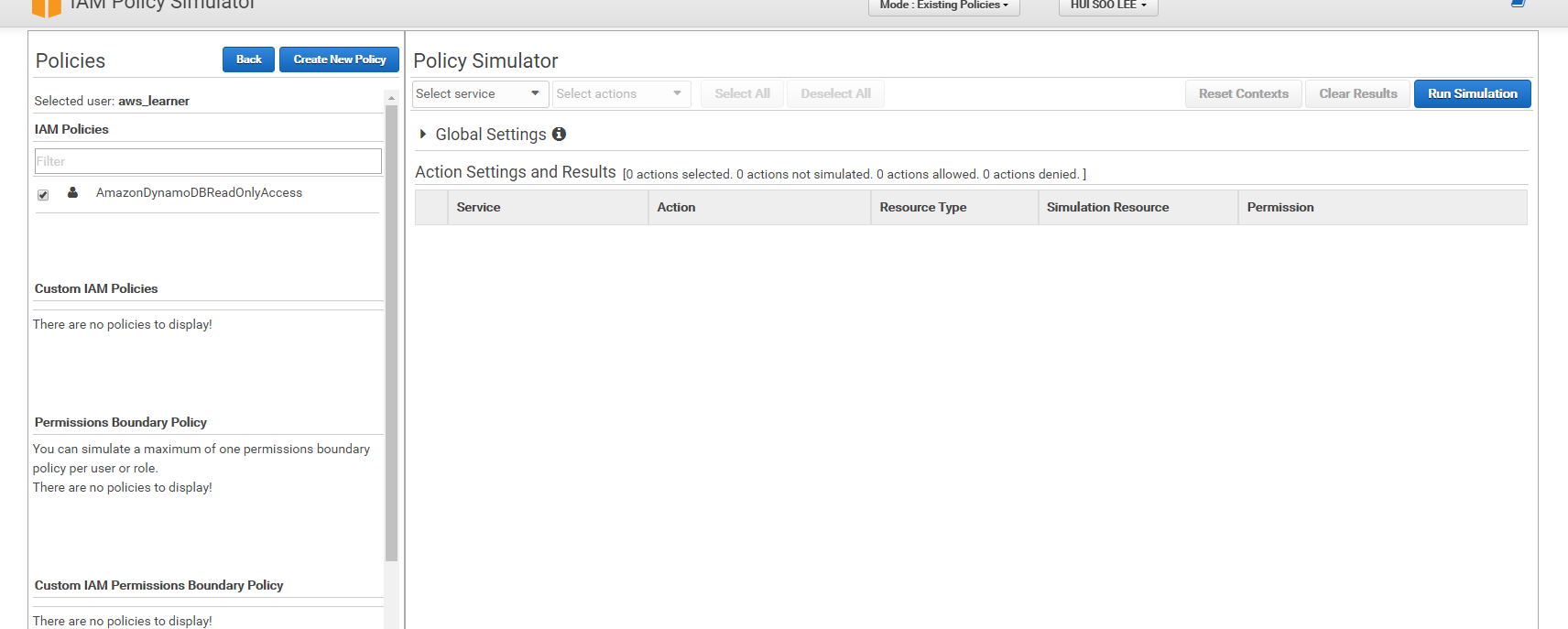Viewport: 1568px width, 629px height.
Task: Click the Select All button
Action: [x=742, y=93]
